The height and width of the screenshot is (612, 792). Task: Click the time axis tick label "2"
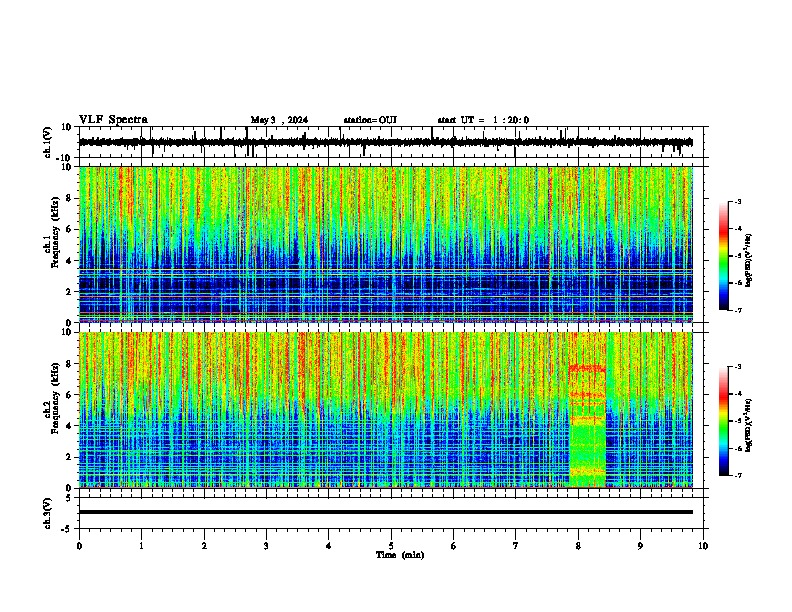coord(204,546)
